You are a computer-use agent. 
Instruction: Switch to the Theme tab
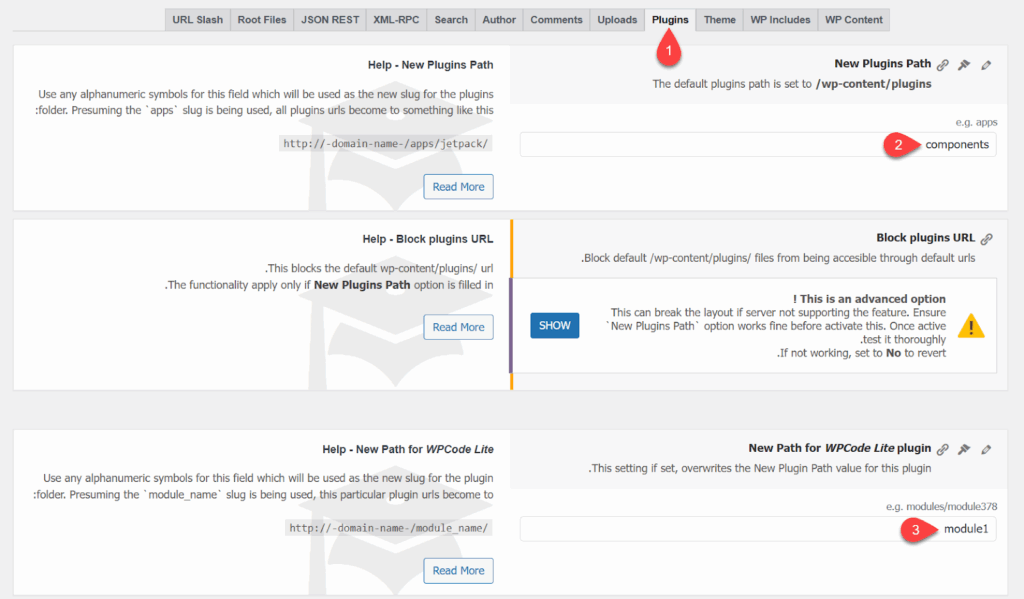(719, 20)
